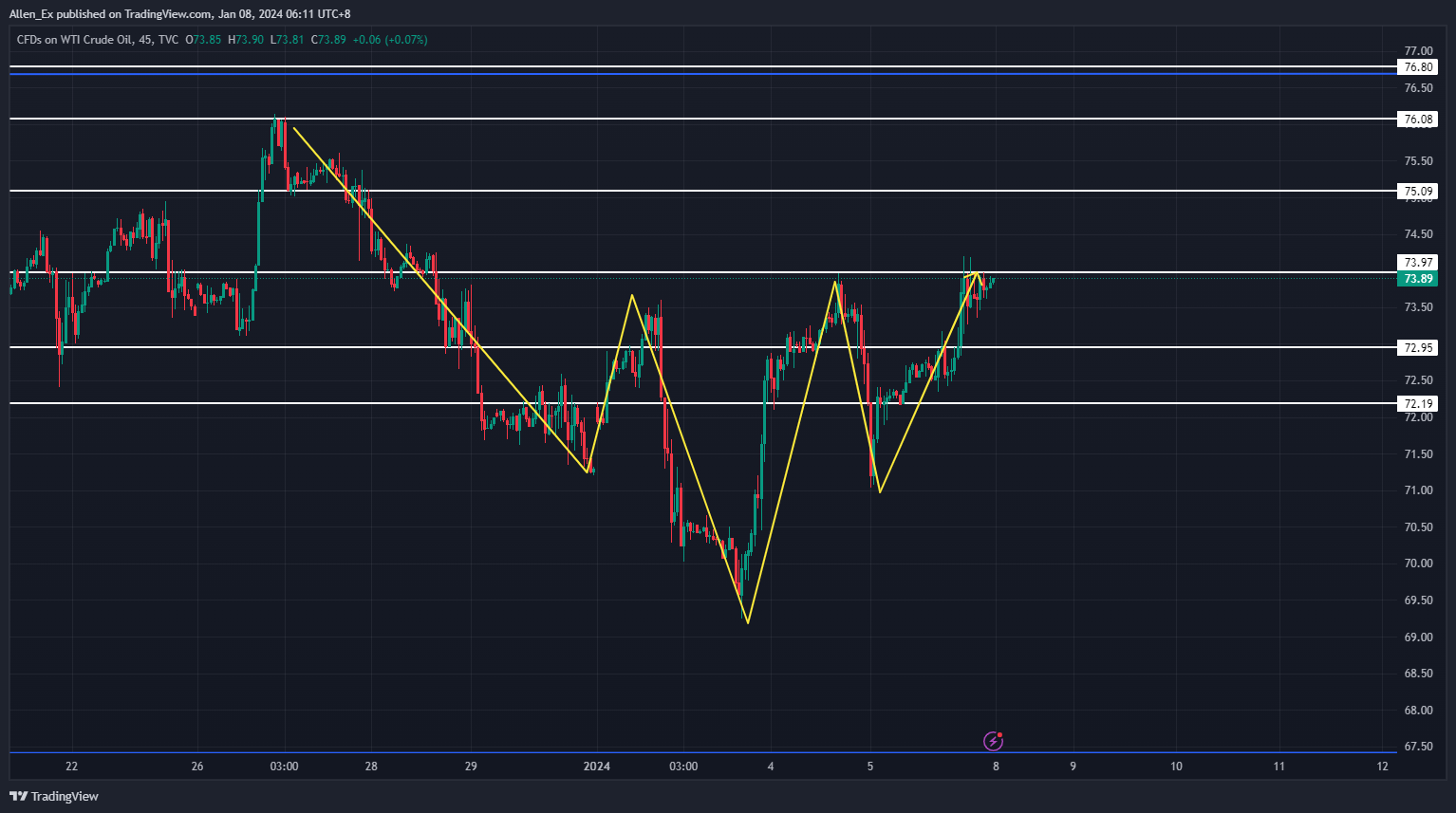
Task: Click the low value "L73.81" in the header
Action: [x=288, y=40]
